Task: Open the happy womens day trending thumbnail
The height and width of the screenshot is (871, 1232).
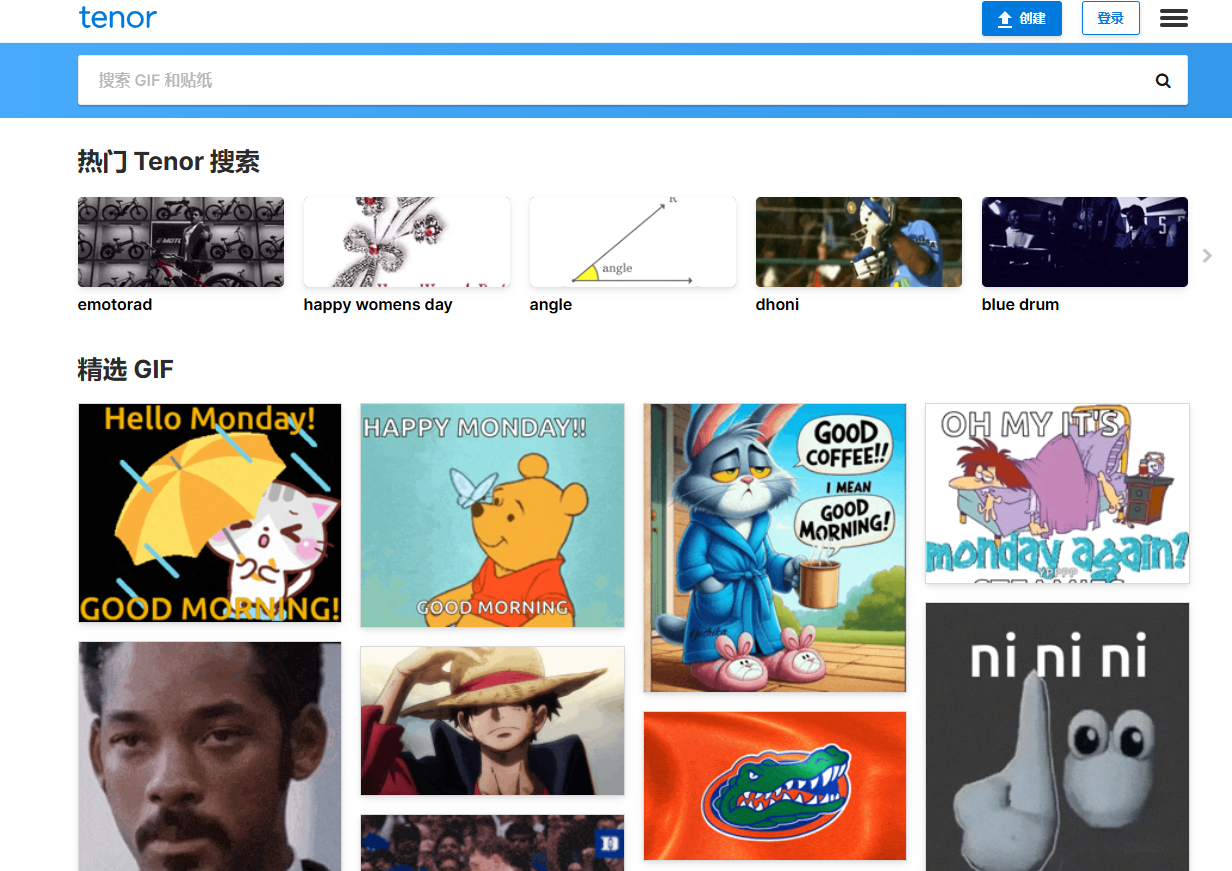Action: (x=407, y=242)
